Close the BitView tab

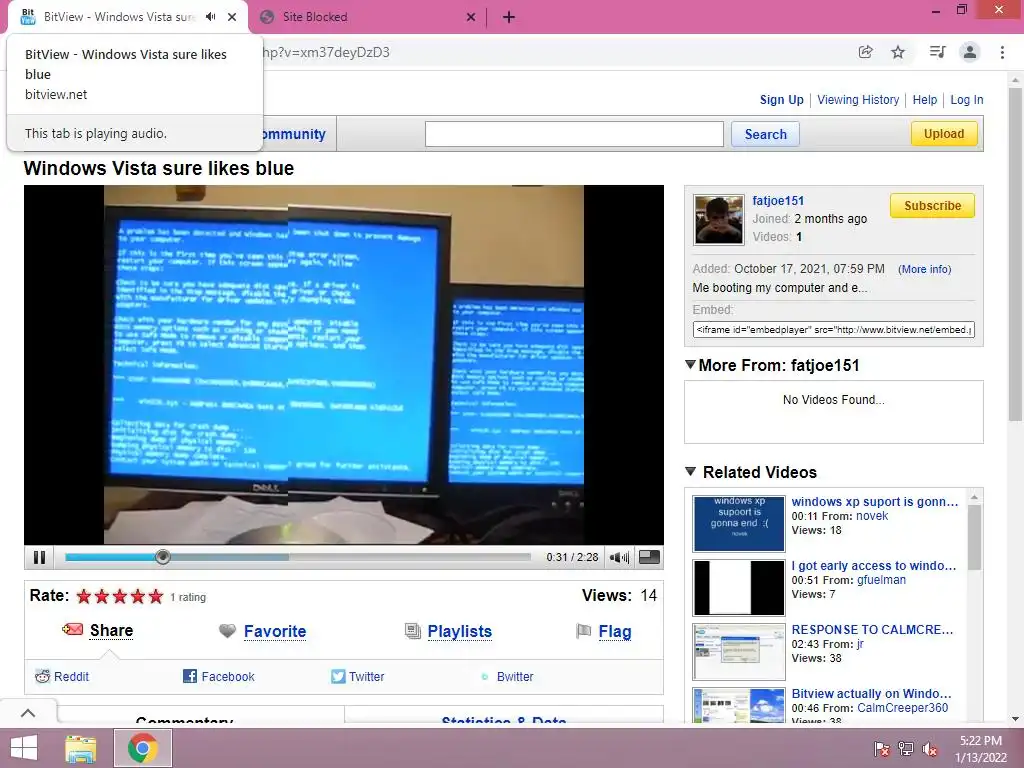[232, 17]
